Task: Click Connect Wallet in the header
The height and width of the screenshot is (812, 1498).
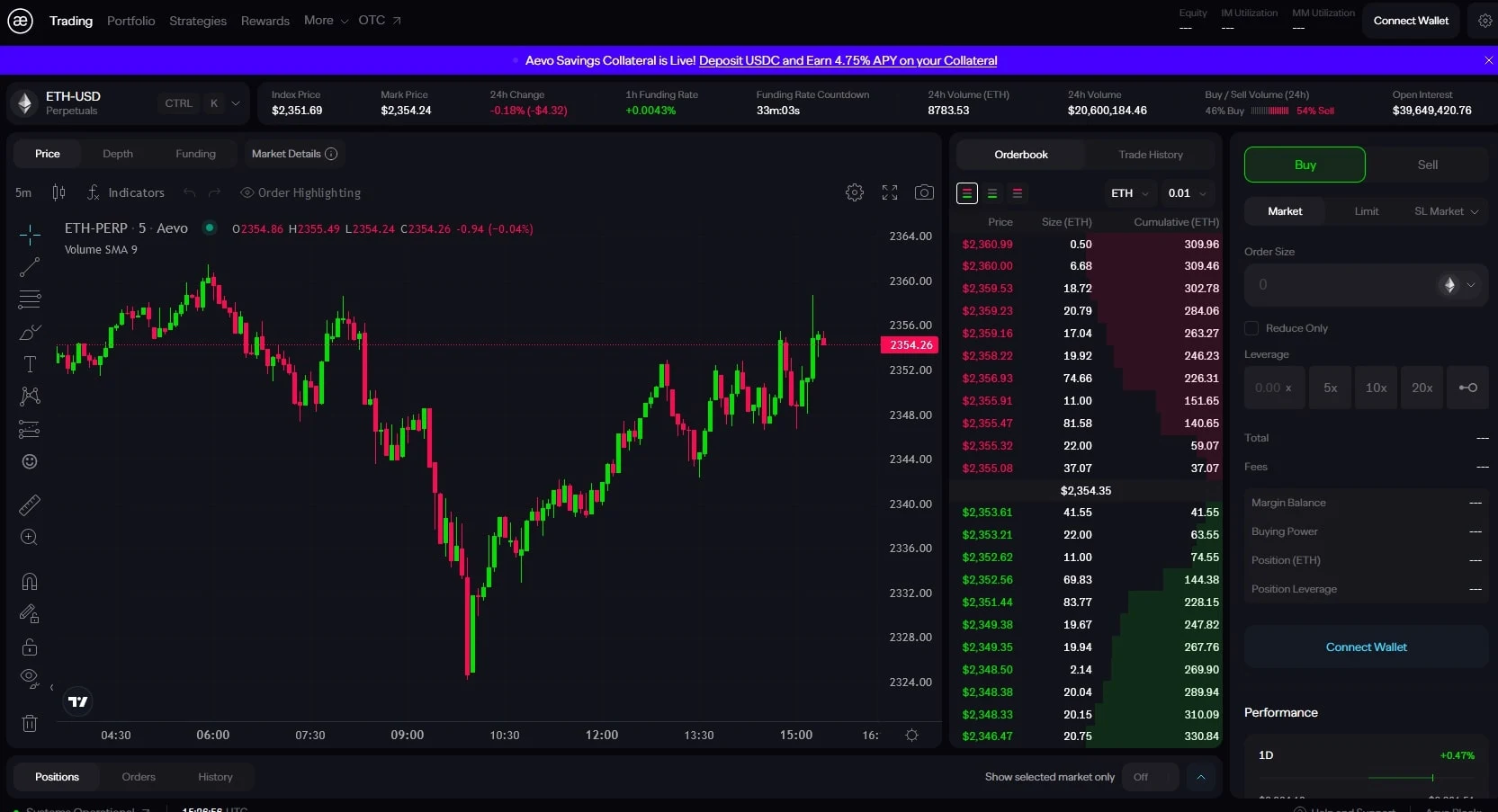Action: pos(1411,21)
